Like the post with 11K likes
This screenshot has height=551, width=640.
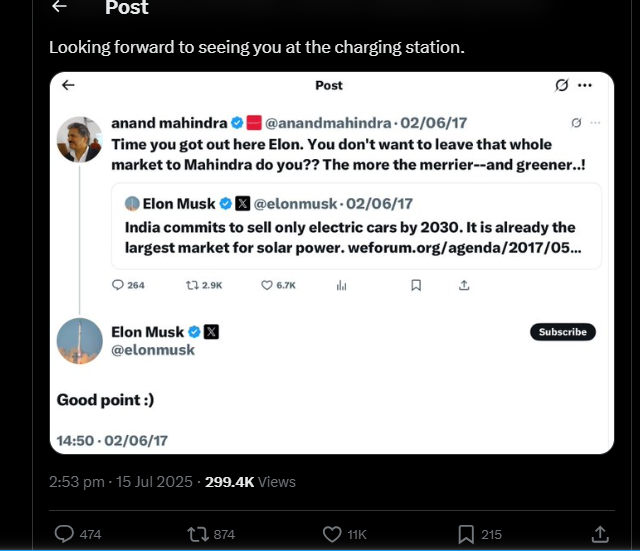[x=333, y=534]
